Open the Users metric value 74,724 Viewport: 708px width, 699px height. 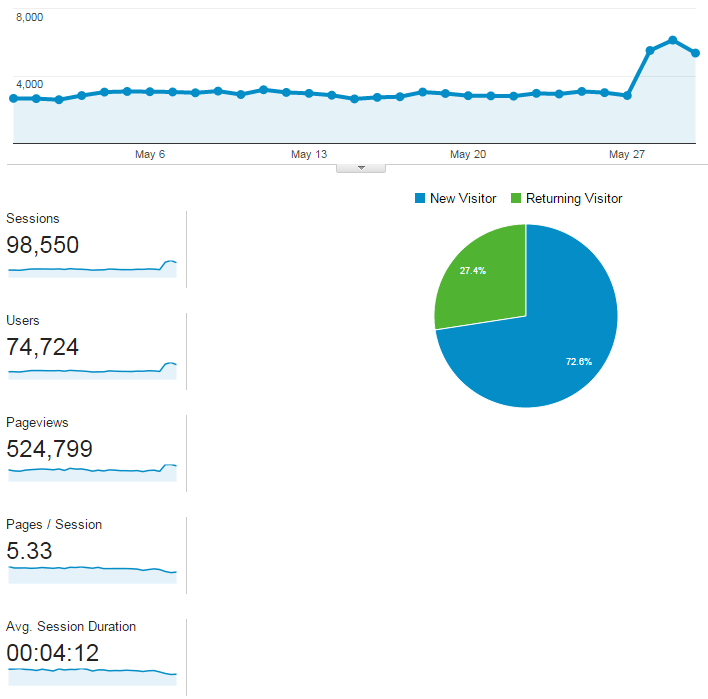pos(43,348)
